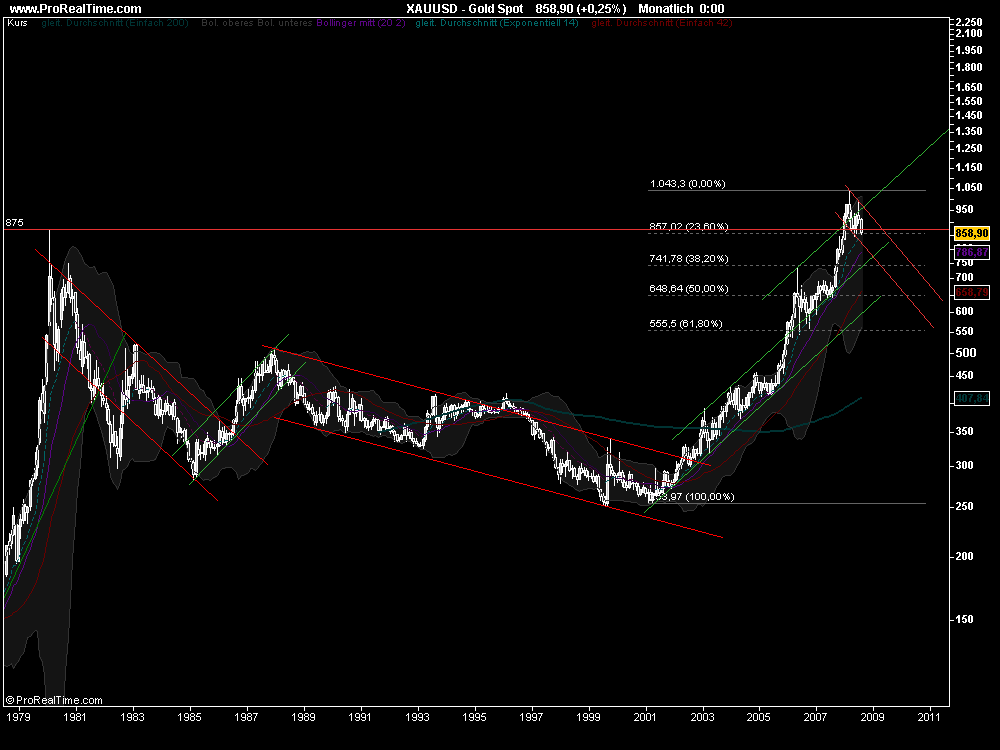Click the 2001 year on time axis
Screen dimensions: 1000x750
645,717
